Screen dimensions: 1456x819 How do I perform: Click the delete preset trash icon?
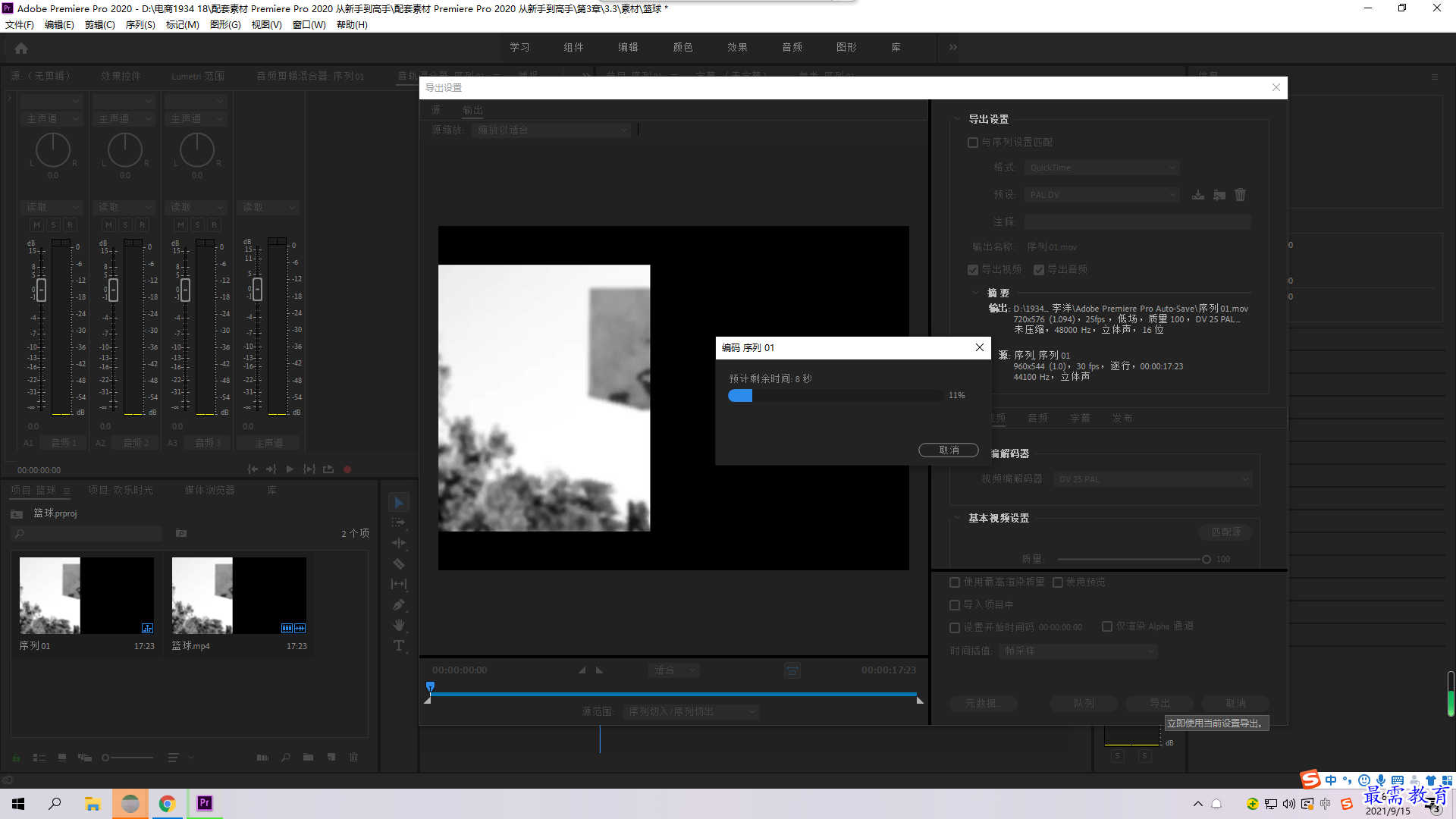(x=1241, y=195)
